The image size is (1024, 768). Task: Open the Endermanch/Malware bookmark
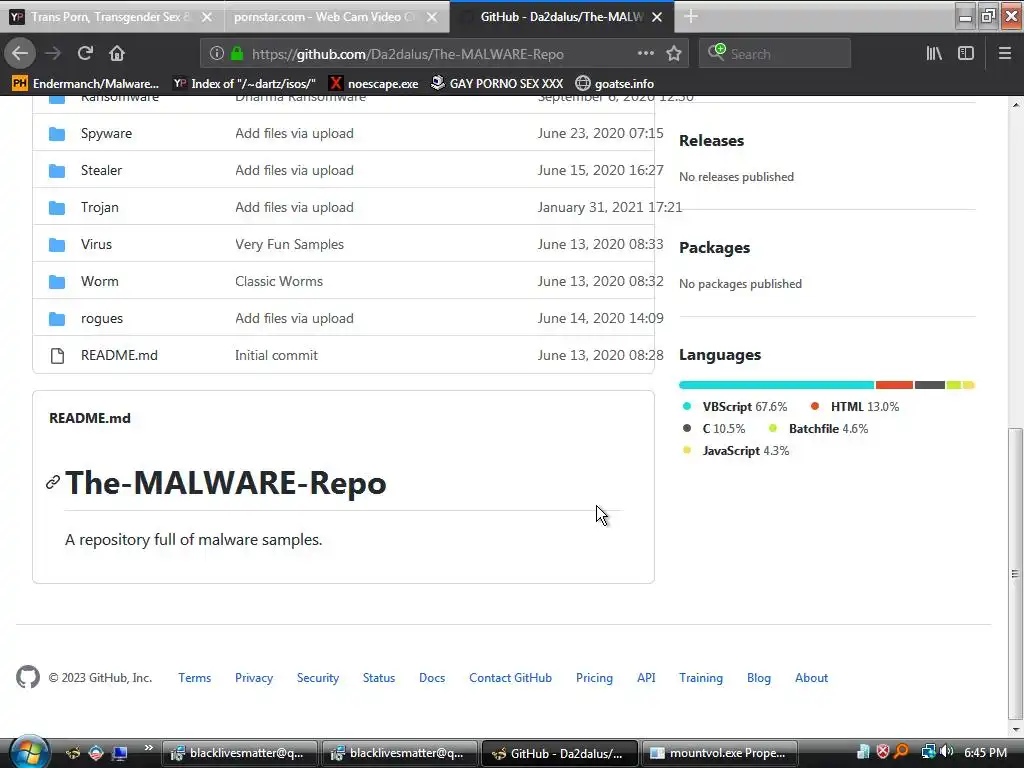pos(86,84)
